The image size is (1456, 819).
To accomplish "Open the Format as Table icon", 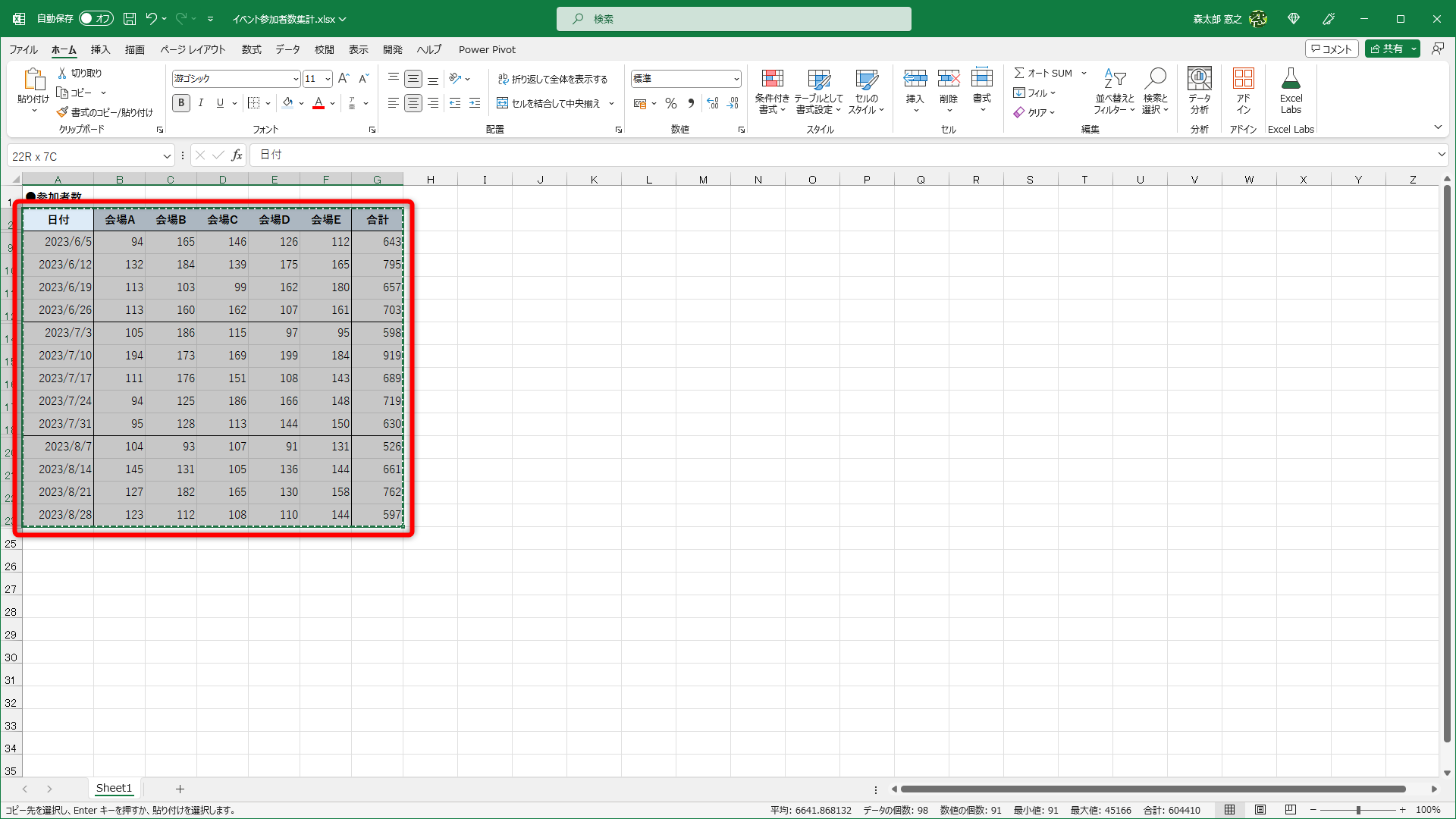I will (818, 80).
